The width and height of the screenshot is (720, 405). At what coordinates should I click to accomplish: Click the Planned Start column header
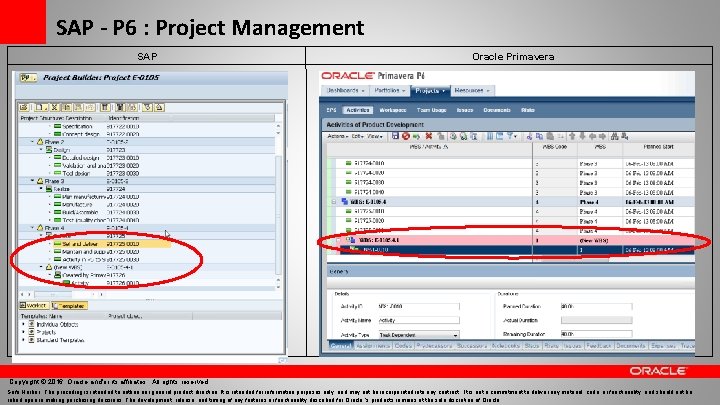(x=658, y=147)
